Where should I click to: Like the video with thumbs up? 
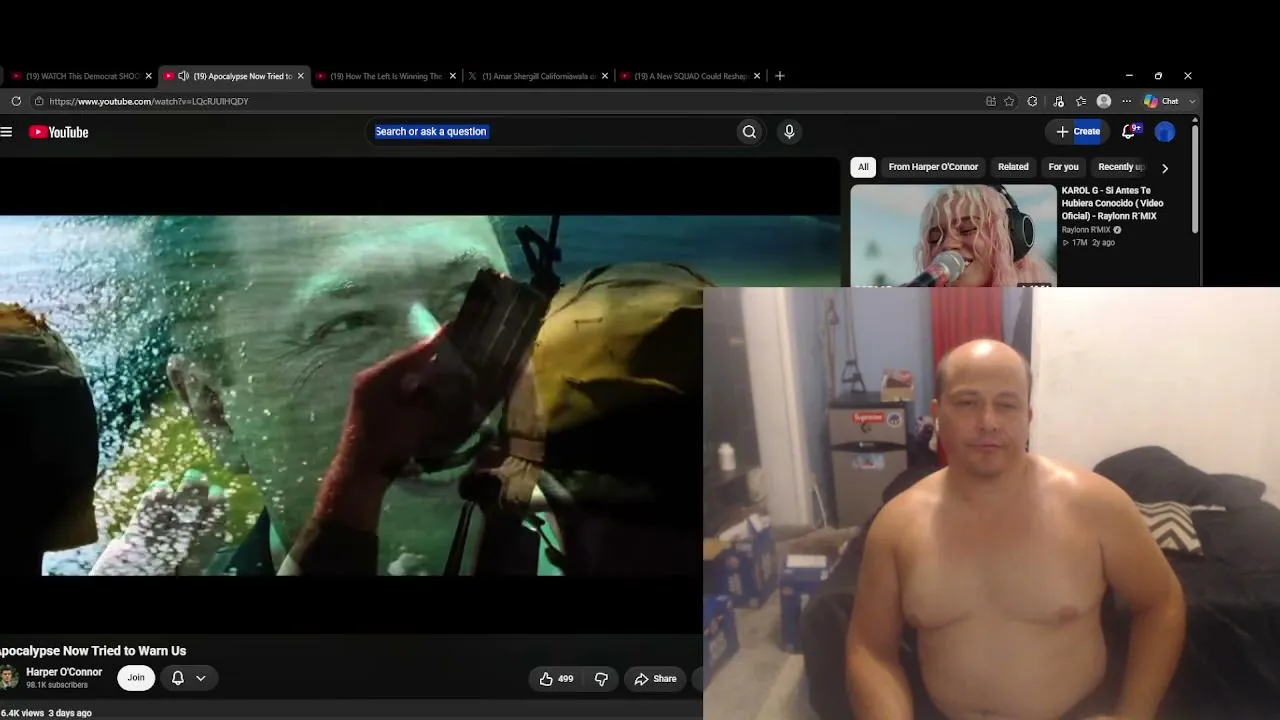click(x=557, y=679)
